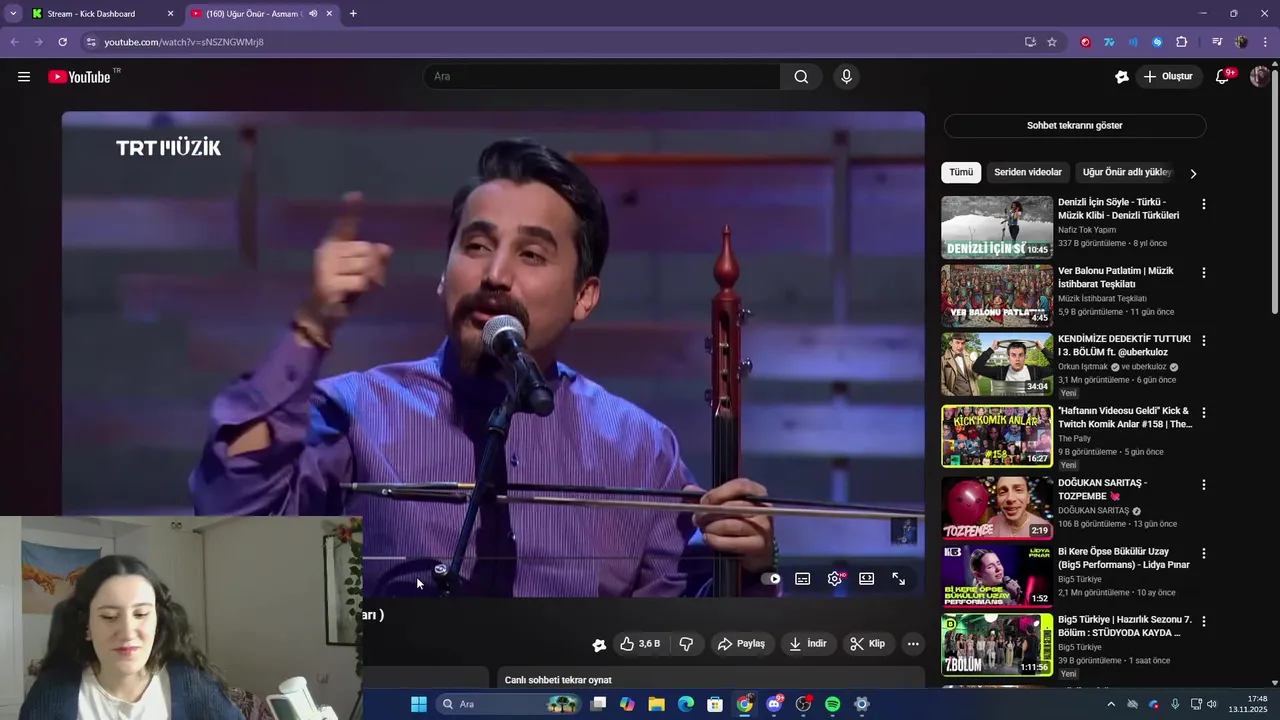Viewport: 1280px width, 720px height.
Task: Toggle autoplay switch in the player
Action: 771,579
